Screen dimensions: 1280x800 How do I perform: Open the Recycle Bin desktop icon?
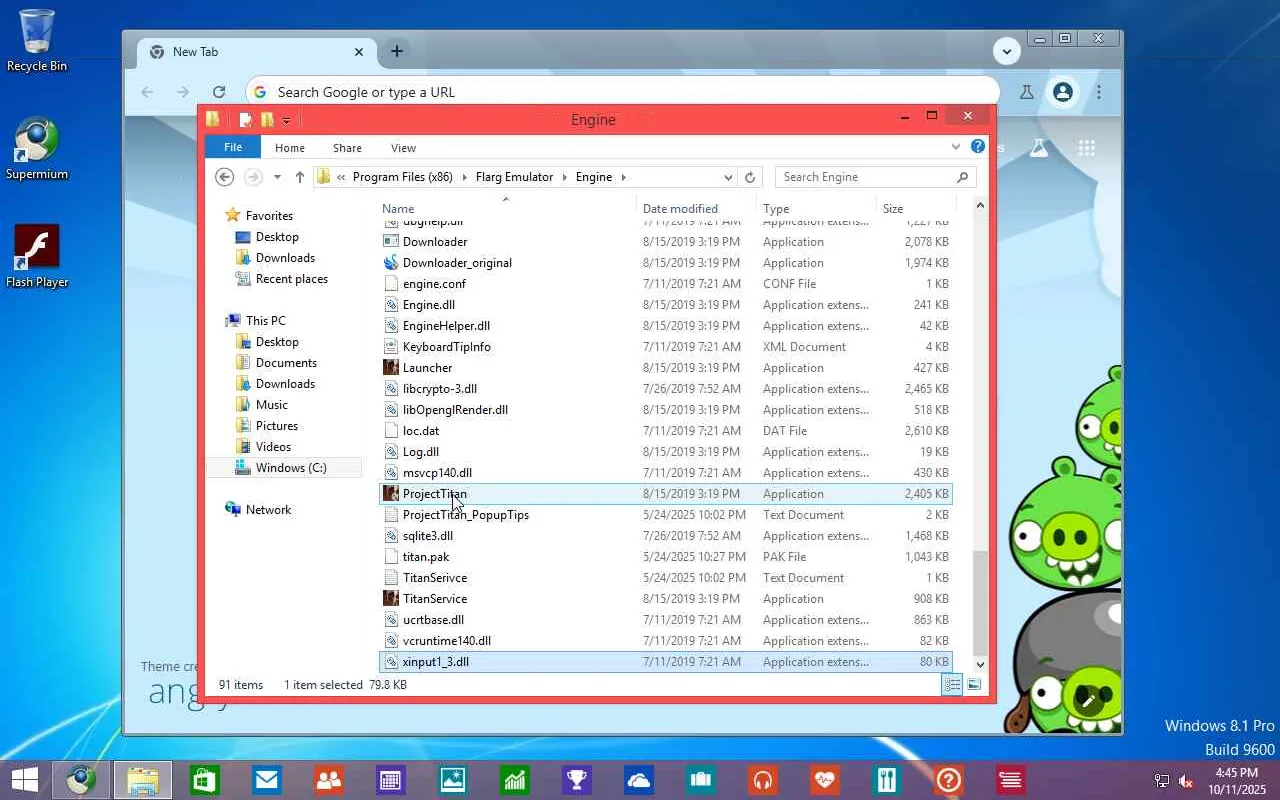[37, 40]
